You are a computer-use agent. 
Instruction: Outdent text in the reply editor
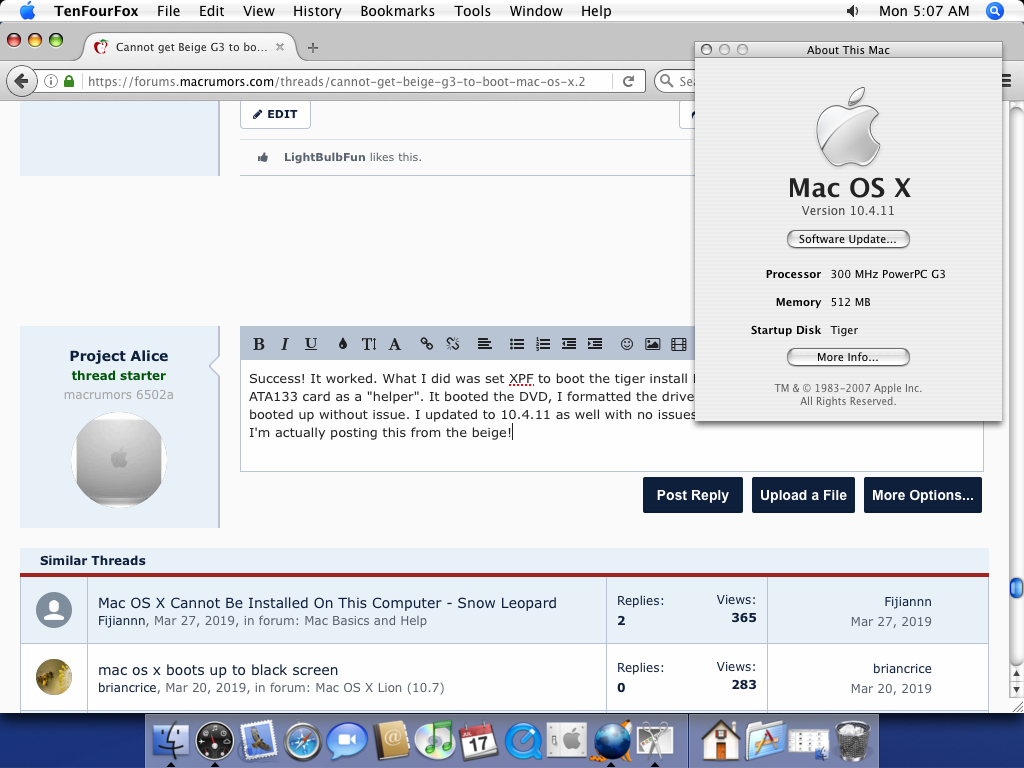click(x=569, y=344)
